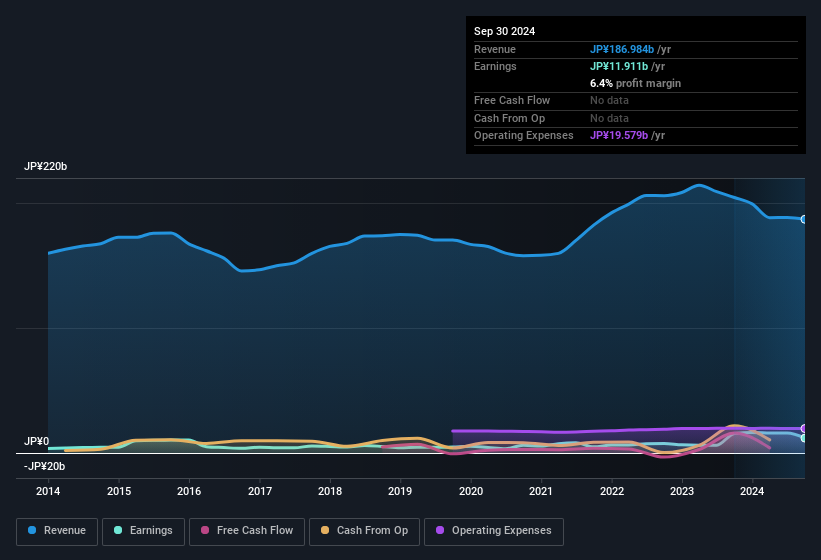Click the 2015 x-axis label
The height and width of the screenshot is (560, 821).
119,491
